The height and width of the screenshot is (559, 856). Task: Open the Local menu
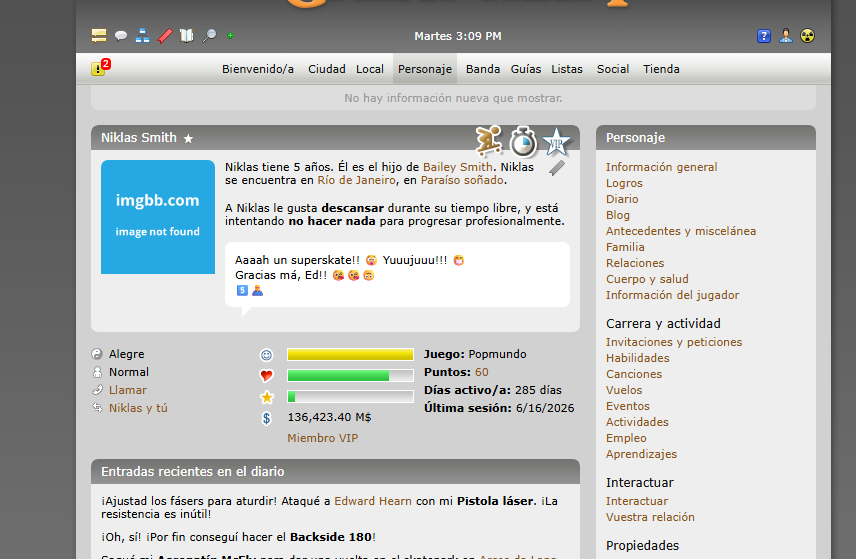[370, 69]
